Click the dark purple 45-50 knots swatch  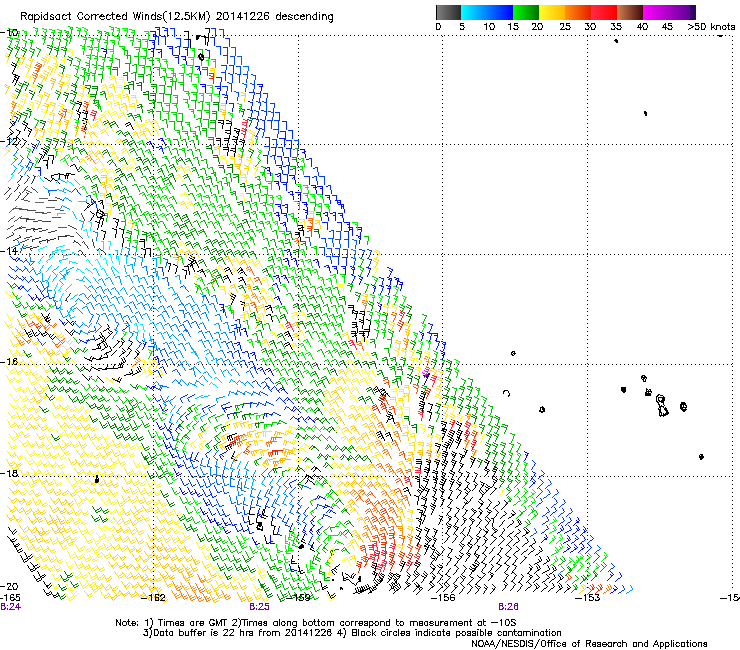pyautogui.click(x=682, y=12)
